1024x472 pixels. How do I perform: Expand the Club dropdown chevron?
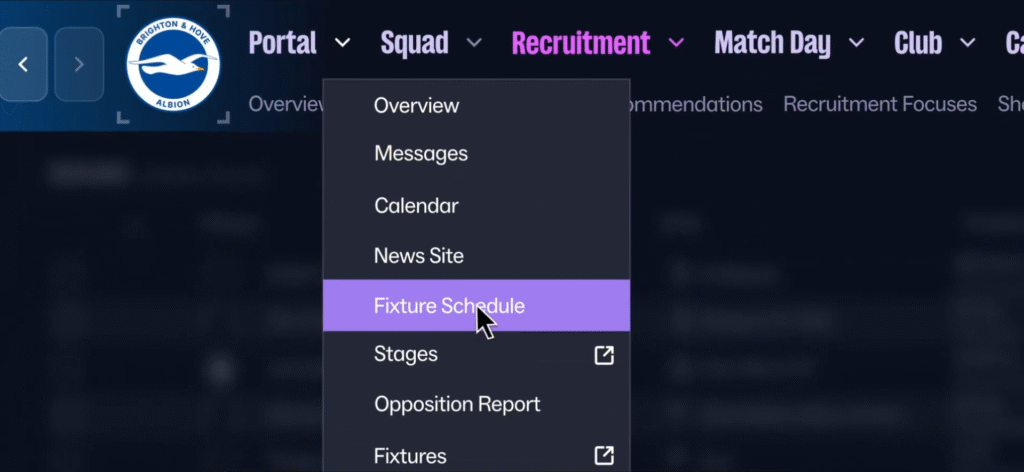pos(967,43)
